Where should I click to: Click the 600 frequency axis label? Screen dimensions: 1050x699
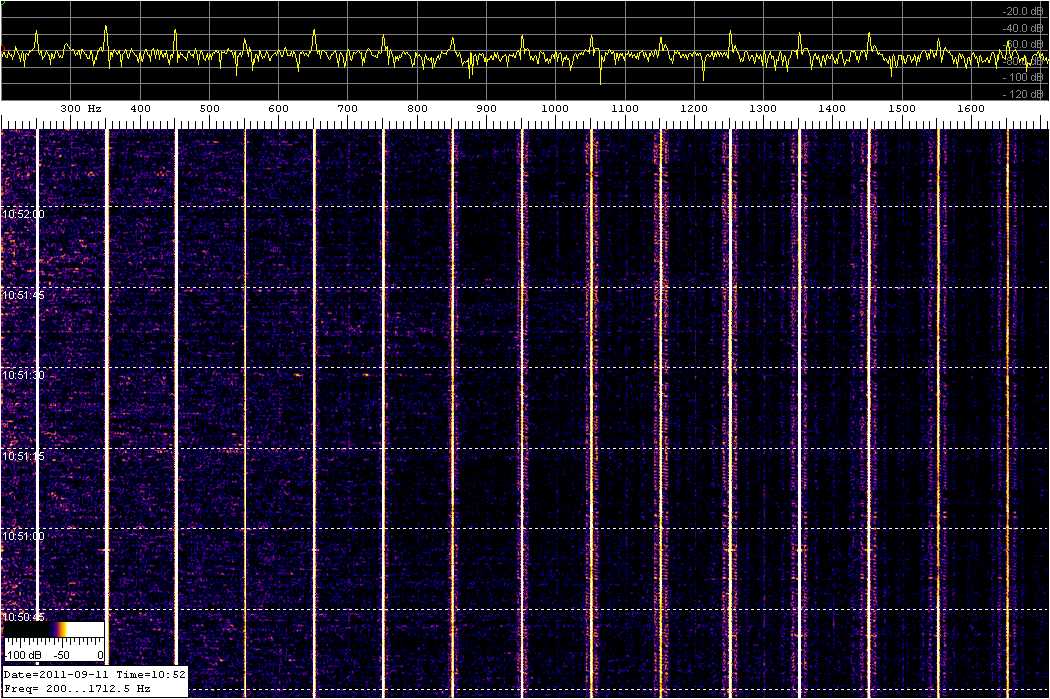(x=279, y=108)
